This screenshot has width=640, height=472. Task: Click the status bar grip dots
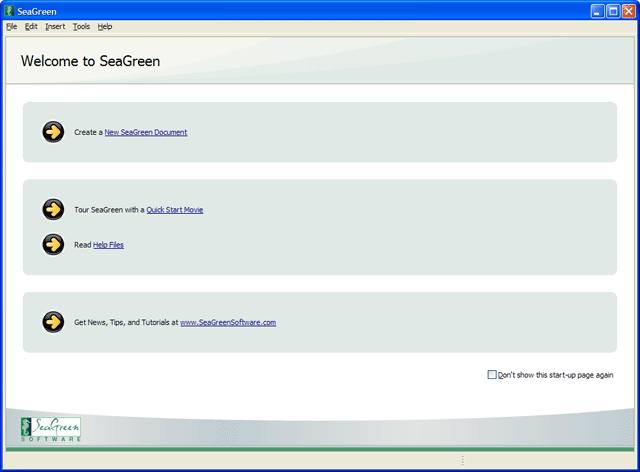[x=462, y=461]
